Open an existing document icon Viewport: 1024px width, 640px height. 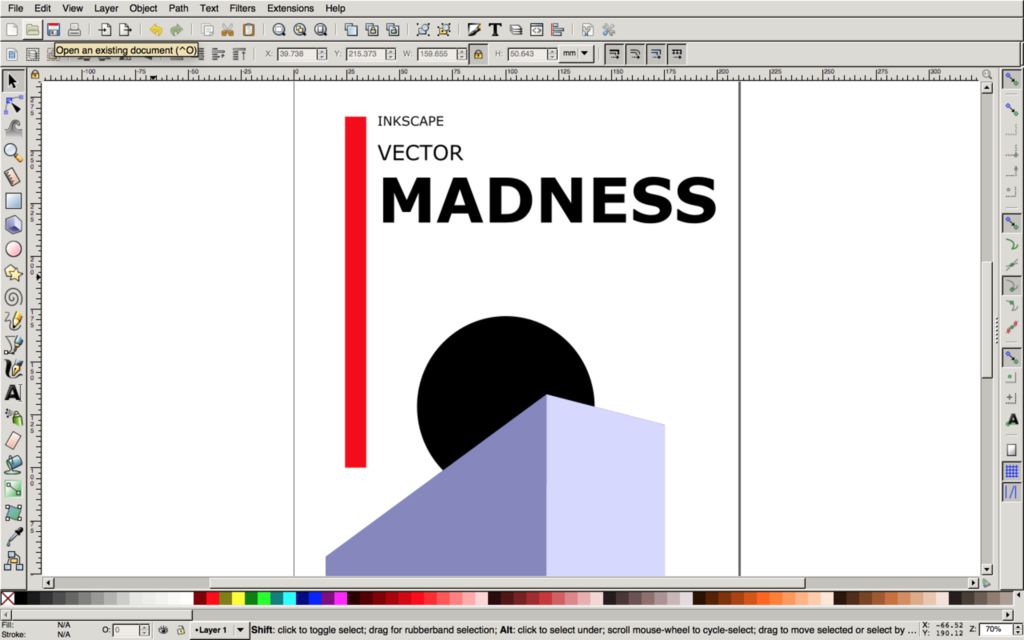[x=33, y=30]
